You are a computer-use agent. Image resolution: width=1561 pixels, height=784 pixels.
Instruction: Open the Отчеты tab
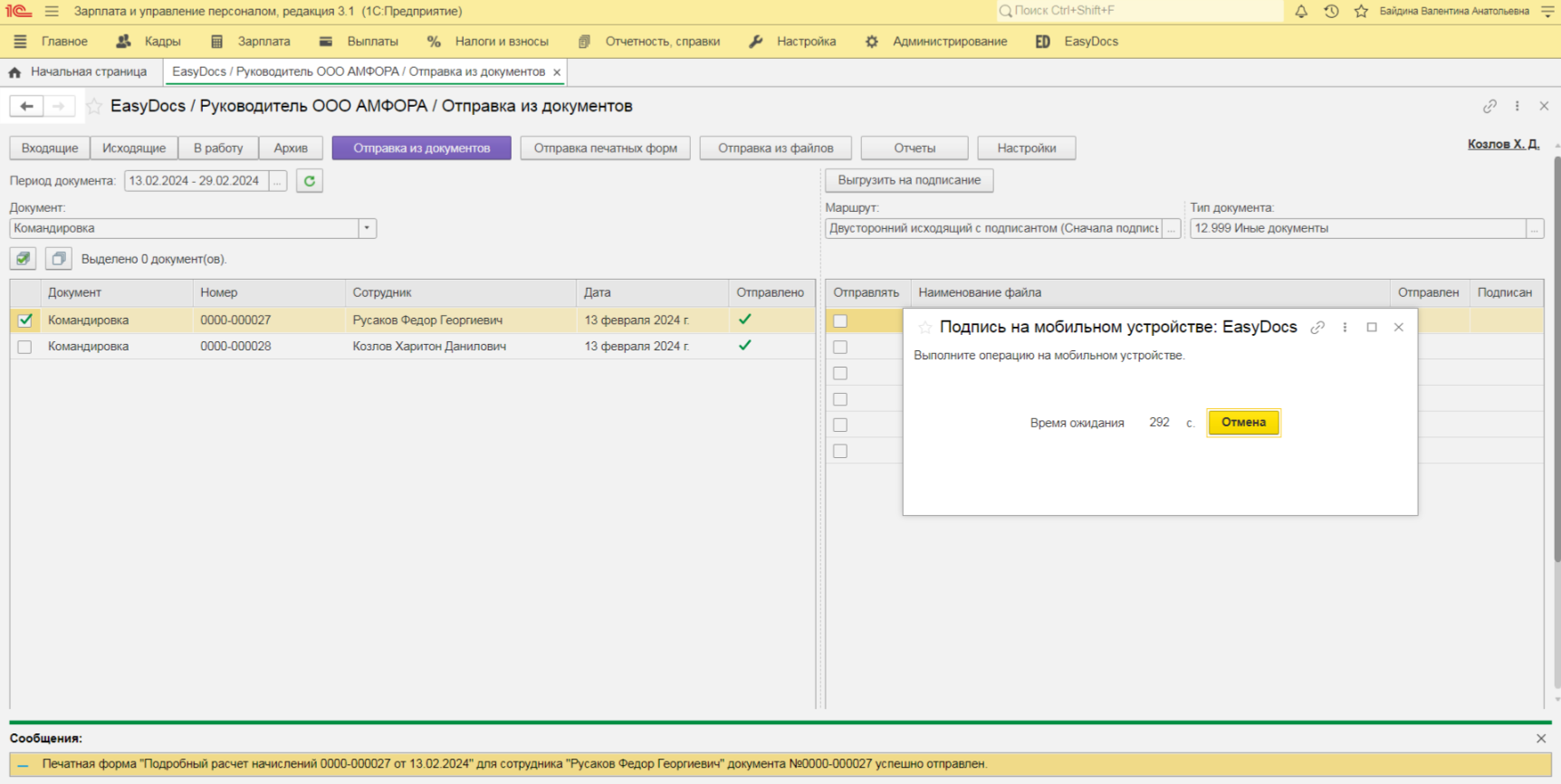(915, 148)
